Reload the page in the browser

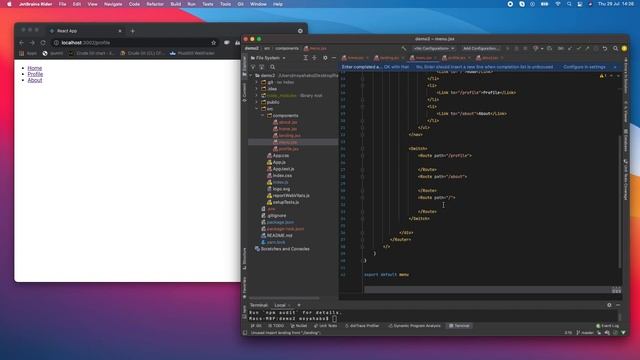pyautogui.click(x=43, y=42)
